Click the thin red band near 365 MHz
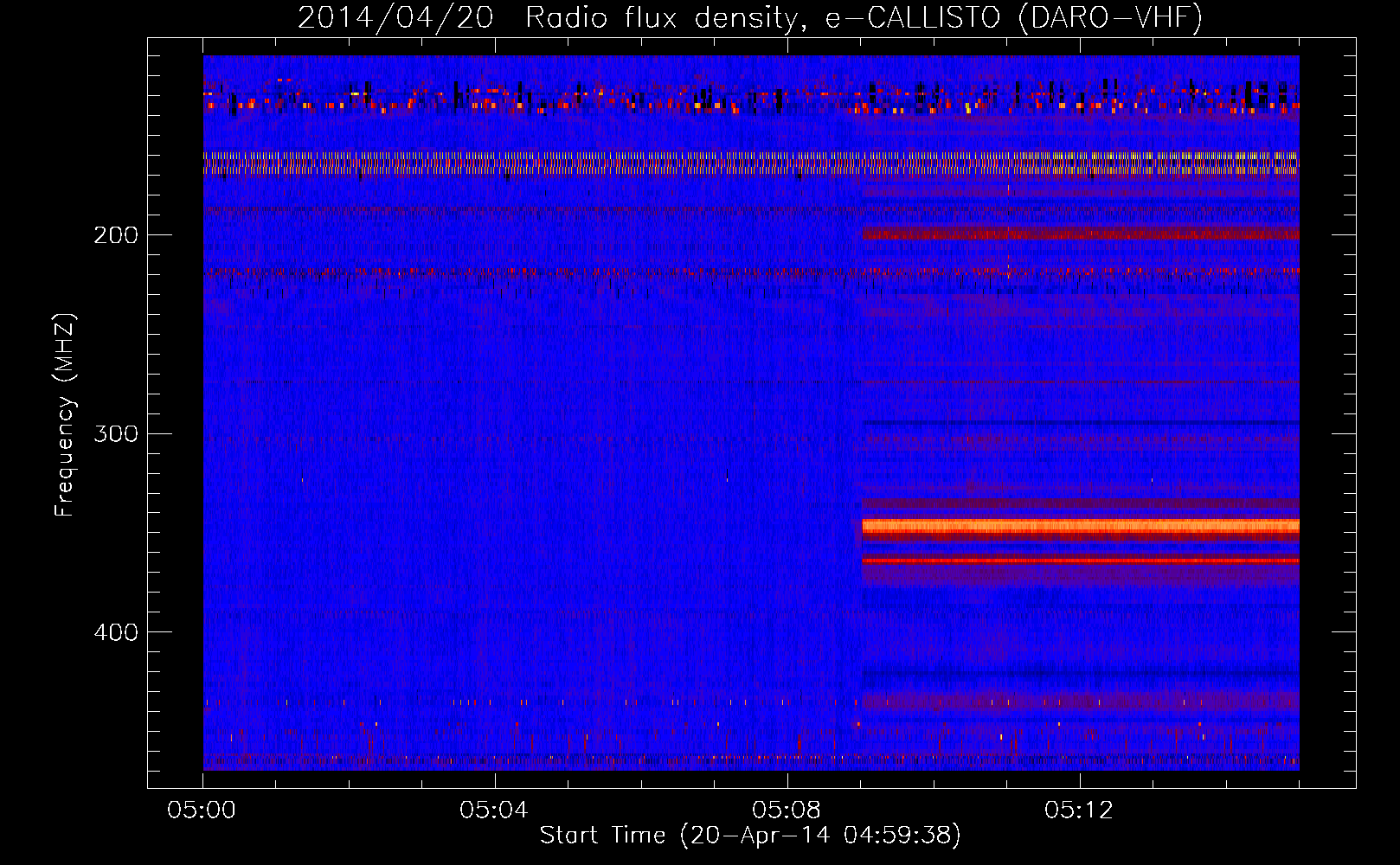 pos(1081,561)
